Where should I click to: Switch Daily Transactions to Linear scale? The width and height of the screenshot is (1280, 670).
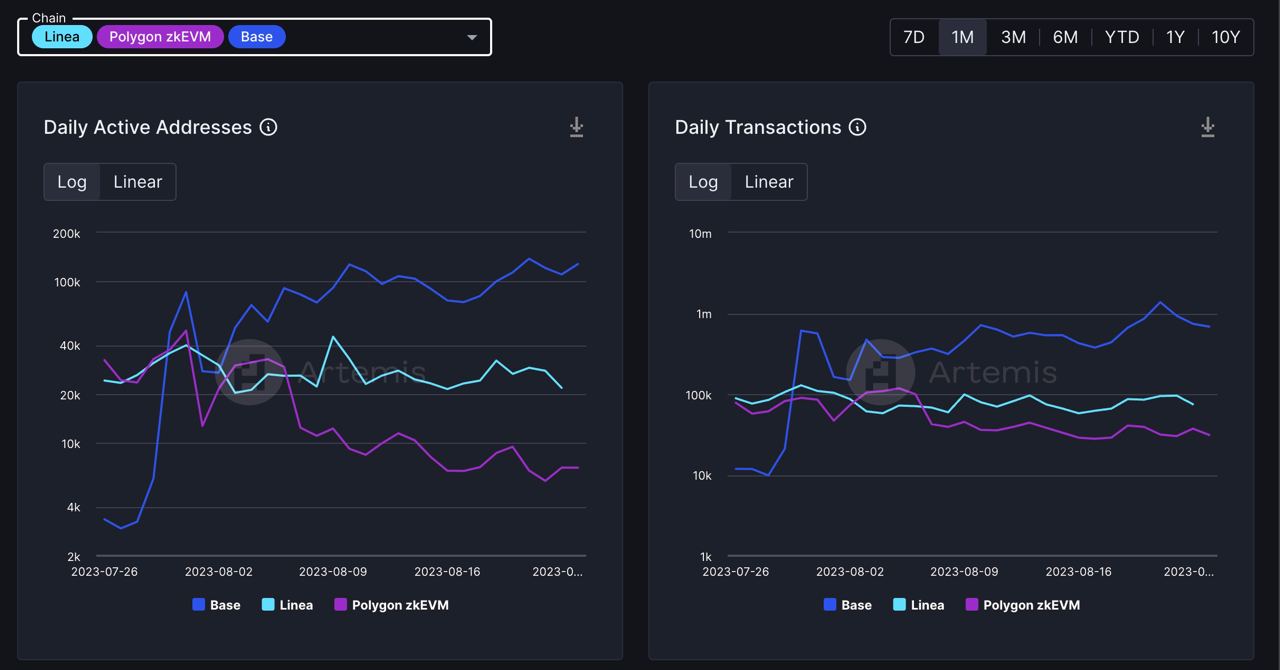coord(769,182)
